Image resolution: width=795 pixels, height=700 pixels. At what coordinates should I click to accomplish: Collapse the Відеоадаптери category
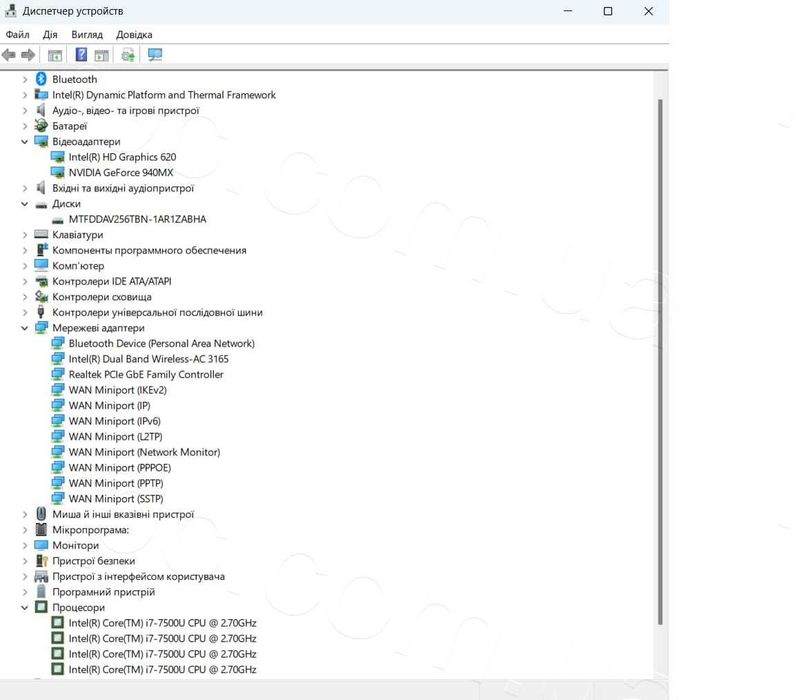[24, 141]
